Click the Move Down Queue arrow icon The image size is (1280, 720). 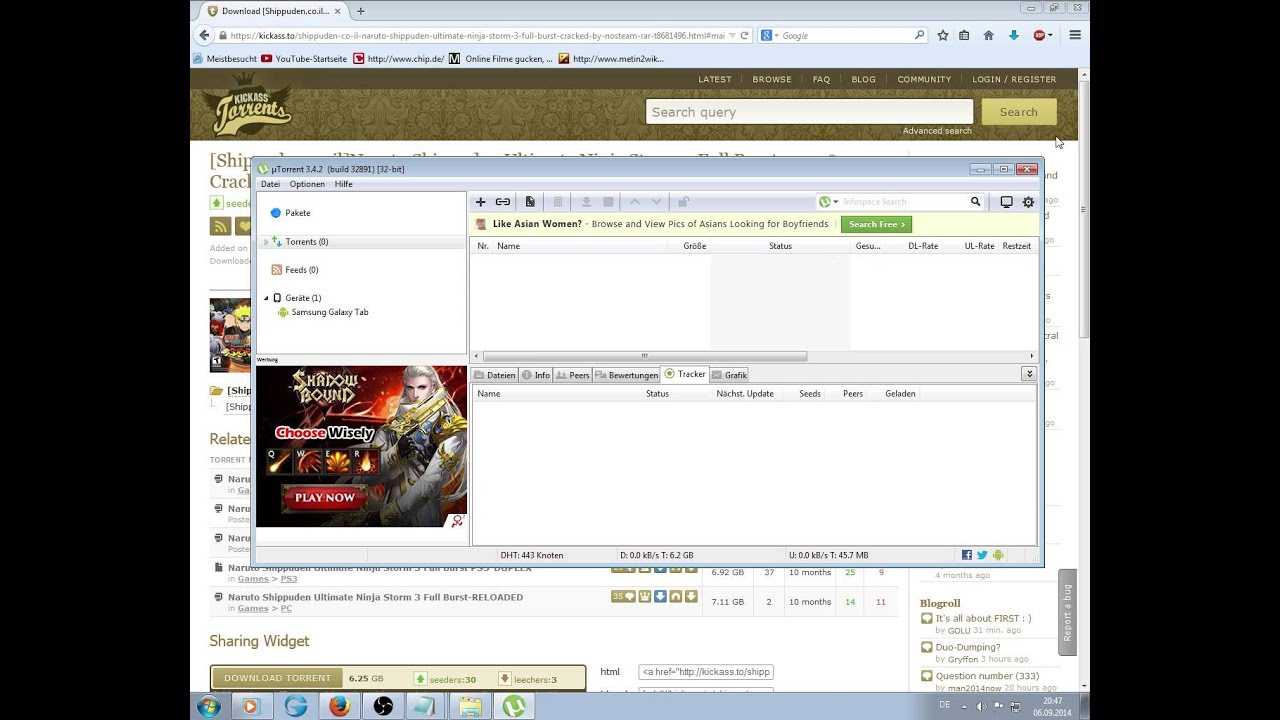pos(656,202)
